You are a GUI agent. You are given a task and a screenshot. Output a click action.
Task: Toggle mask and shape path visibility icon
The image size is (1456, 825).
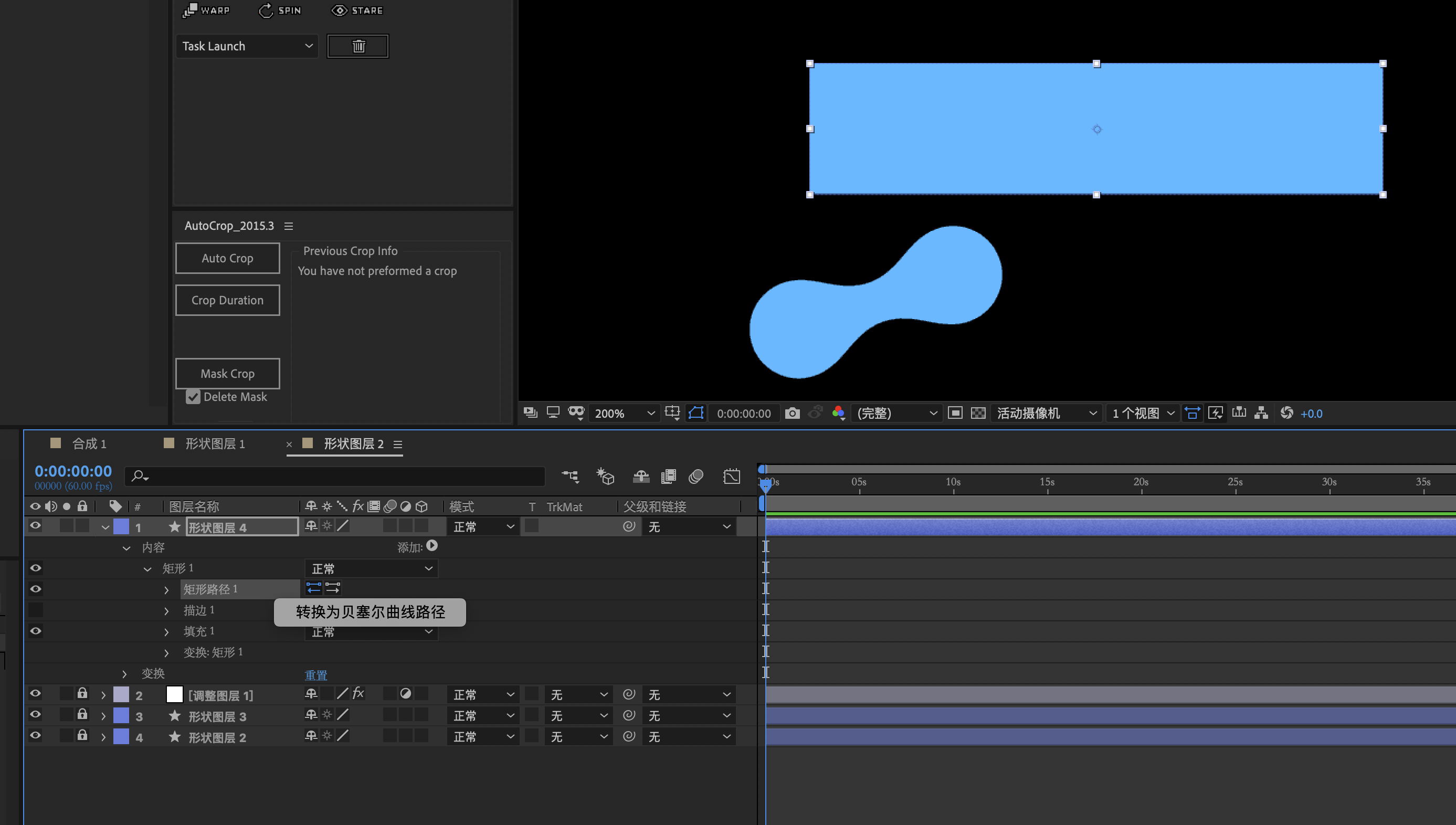pyautogui.click(x=695, y=413)
